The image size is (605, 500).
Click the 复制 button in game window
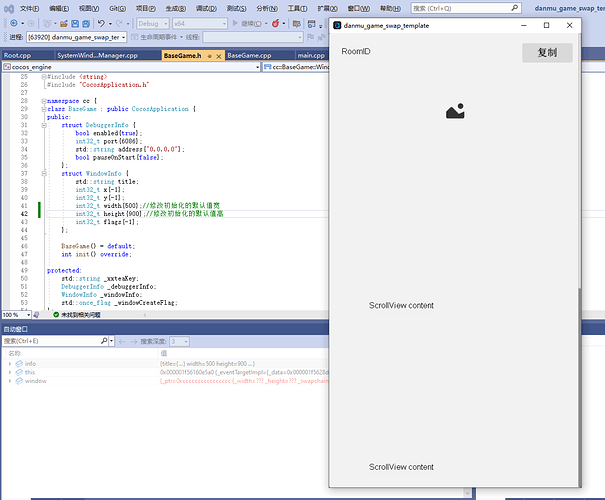pyautogui.click(x=547, y=53)
